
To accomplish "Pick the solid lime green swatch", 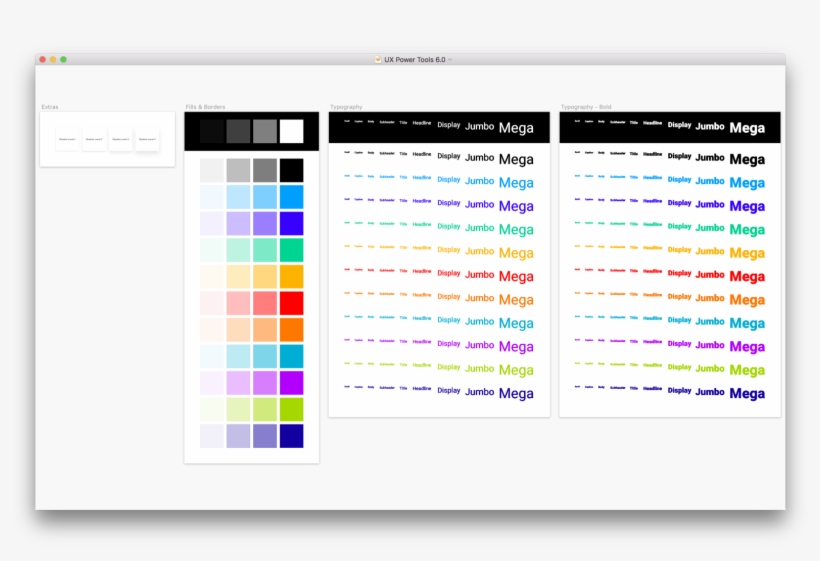I will click(291, 409).
